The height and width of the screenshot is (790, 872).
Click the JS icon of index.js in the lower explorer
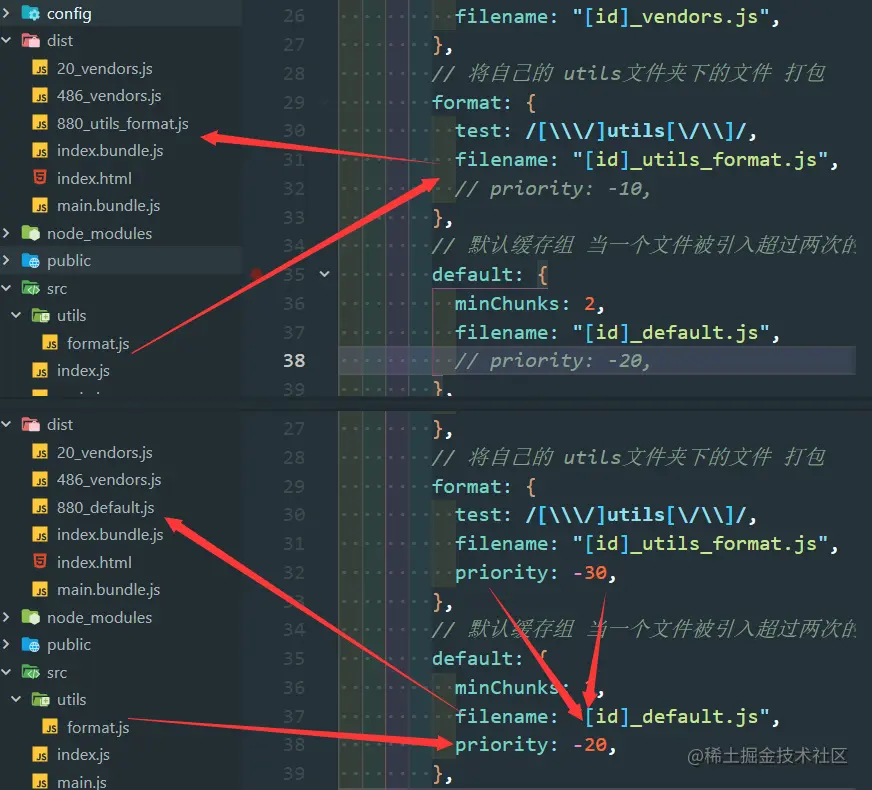coord(40,755)
